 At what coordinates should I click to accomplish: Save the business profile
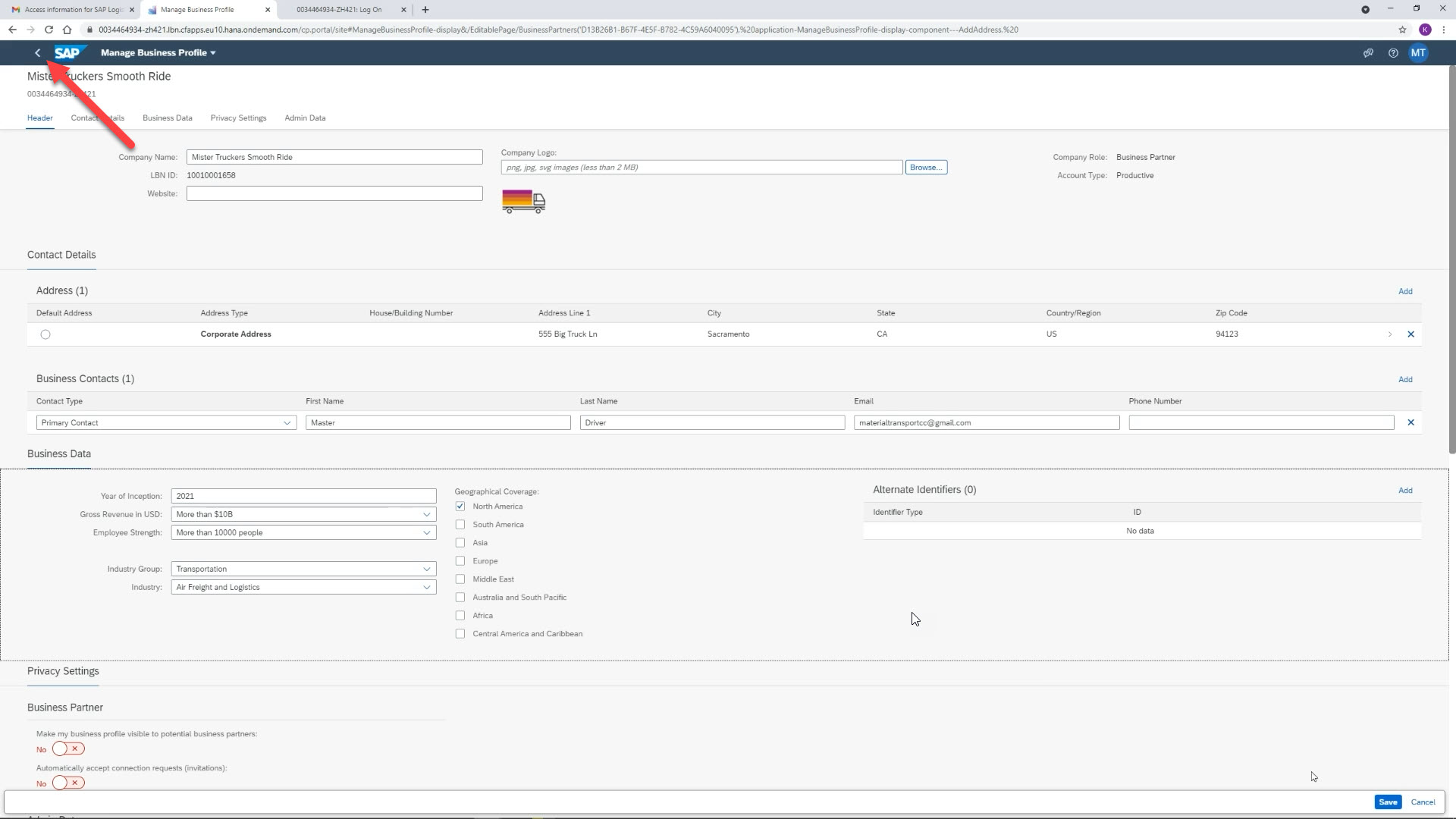(1388, 802)
